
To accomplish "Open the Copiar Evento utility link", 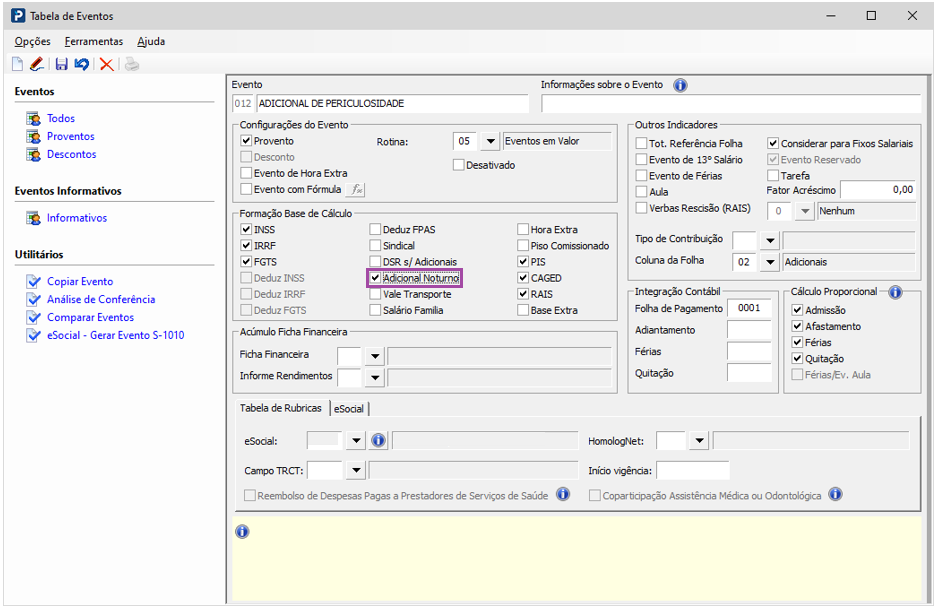I will (x=80, y=282).
